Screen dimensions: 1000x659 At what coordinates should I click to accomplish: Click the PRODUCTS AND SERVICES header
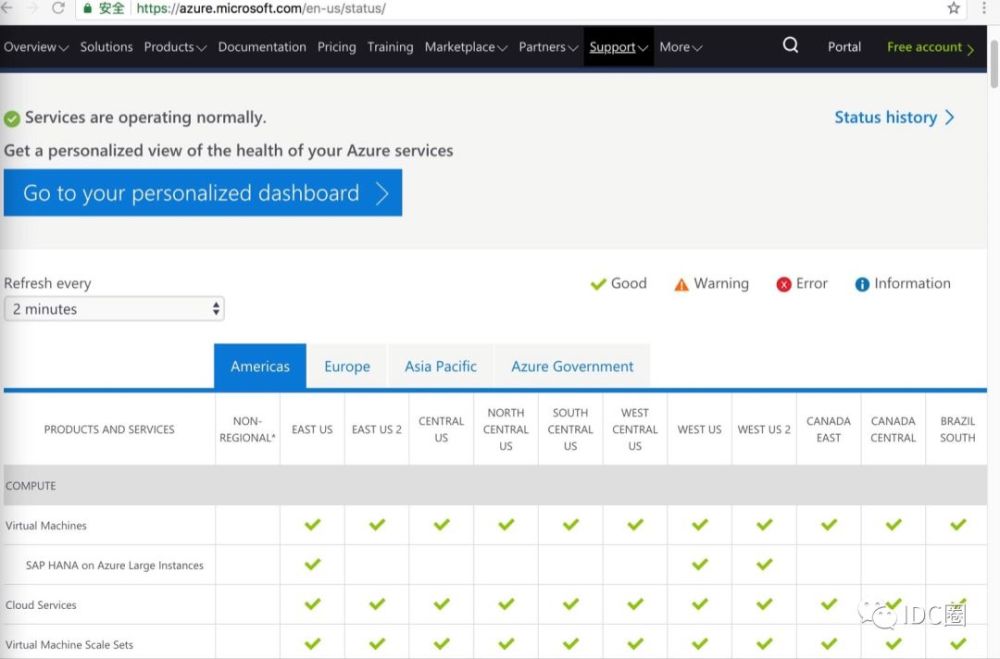pos(109,429)
